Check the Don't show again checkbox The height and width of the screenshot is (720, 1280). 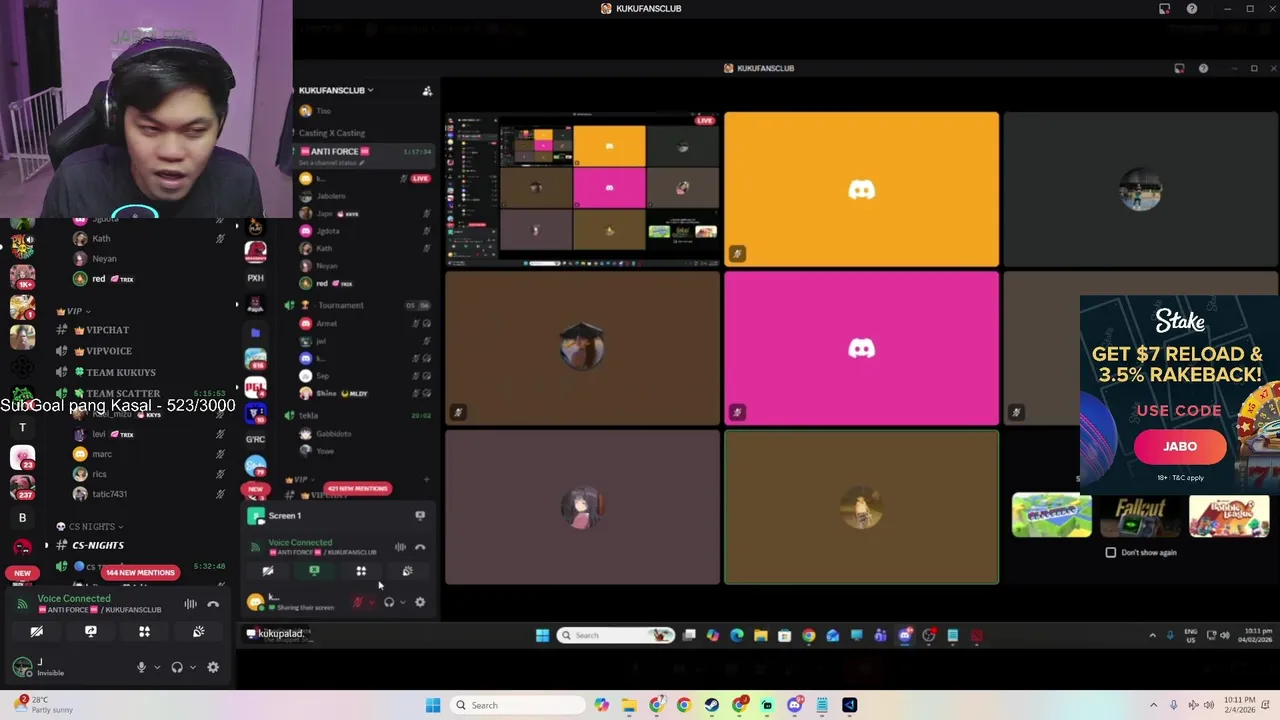(1111, 552)
